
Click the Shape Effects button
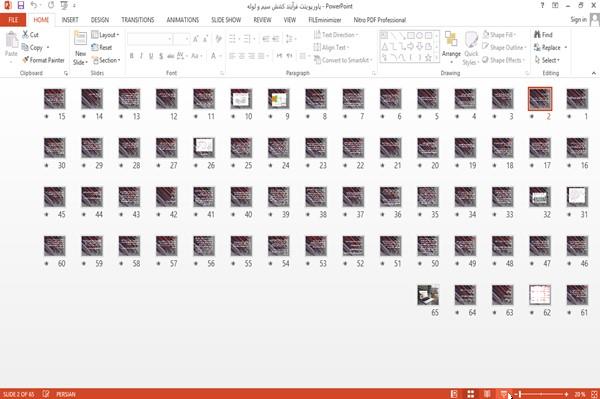coord(503,60)
